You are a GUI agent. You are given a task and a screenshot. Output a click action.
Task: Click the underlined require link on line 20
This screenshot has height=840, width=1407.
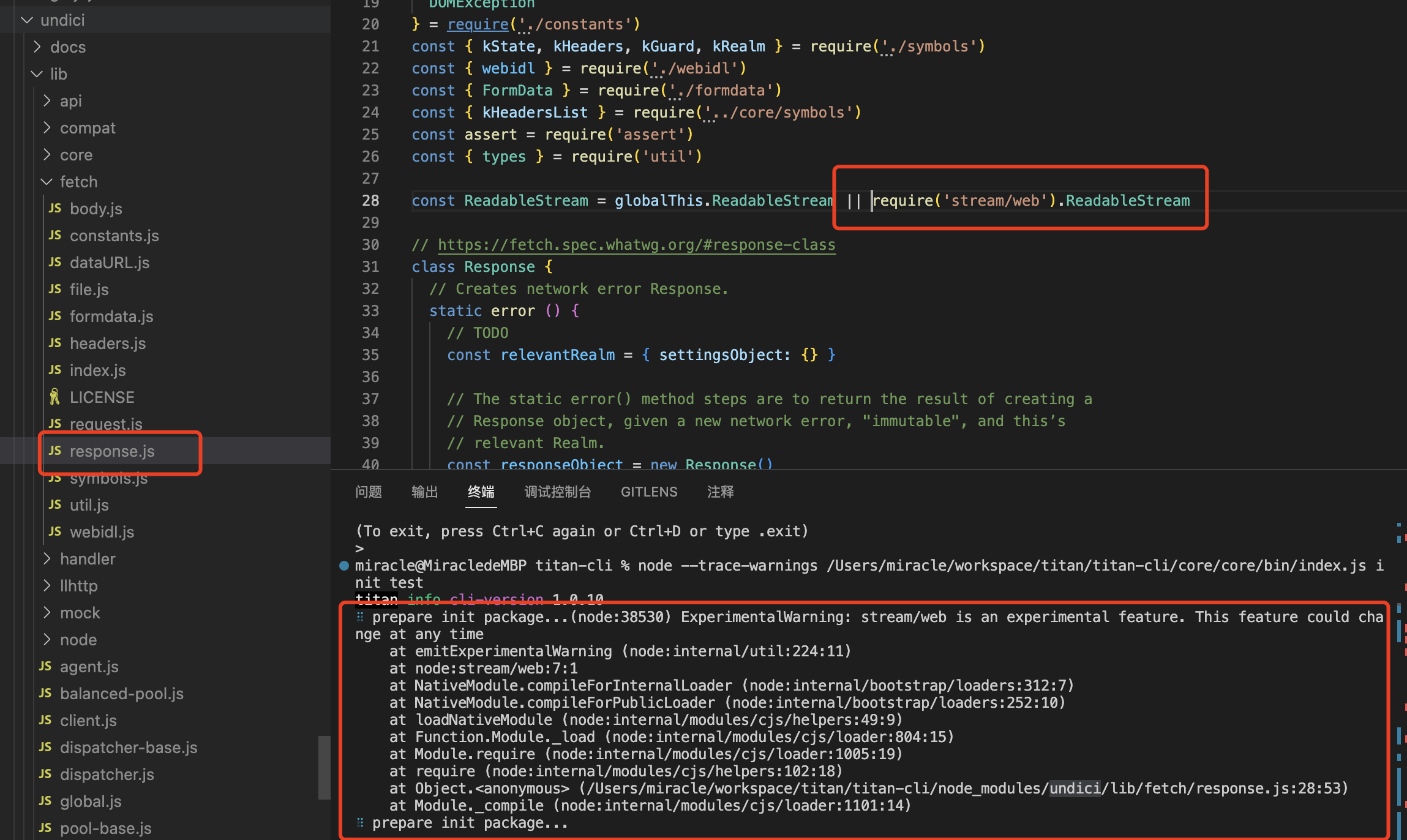pos(478,24)
